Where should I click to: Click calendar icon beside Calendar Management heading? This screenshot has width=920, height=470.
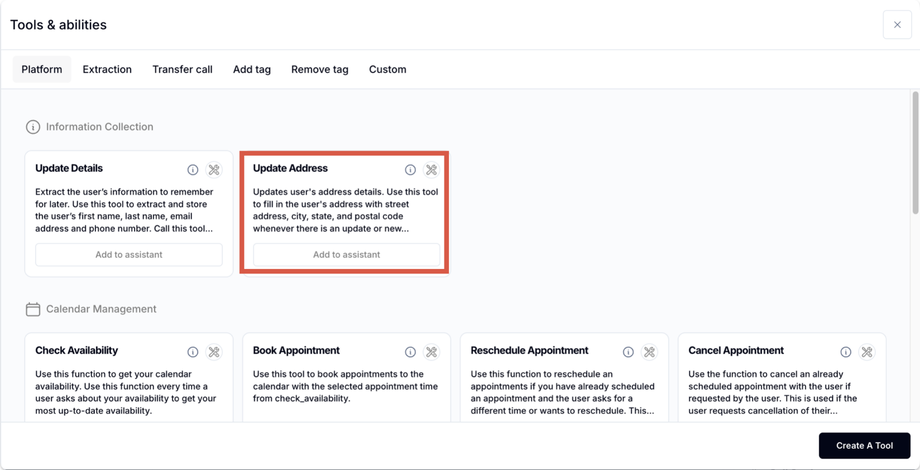[x=33, y=309]
